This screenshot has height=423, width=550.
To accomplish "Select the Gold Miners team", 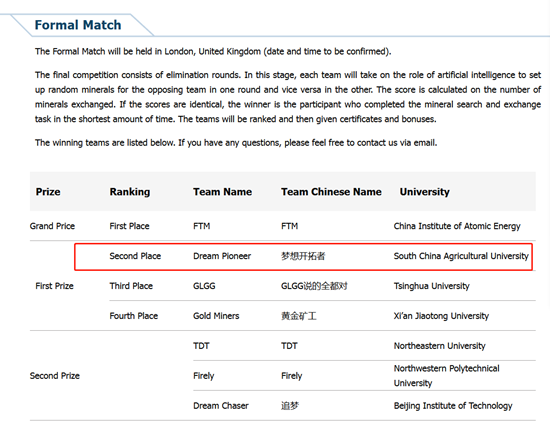I will 216,316.
